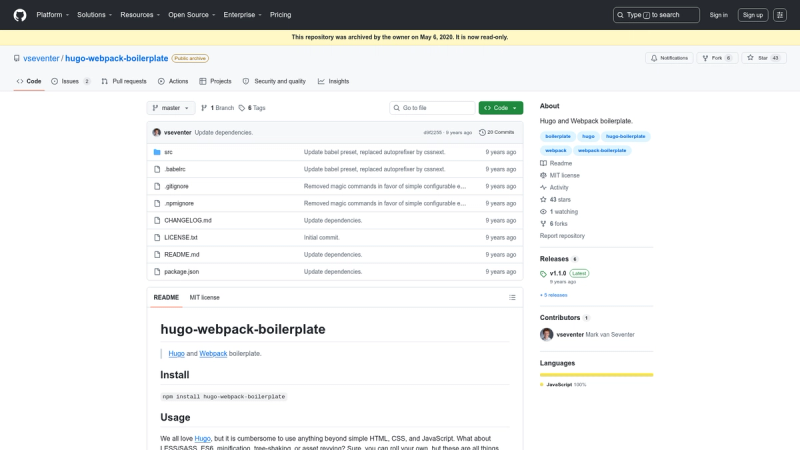Open the MIT license link in About

[560, 176]
